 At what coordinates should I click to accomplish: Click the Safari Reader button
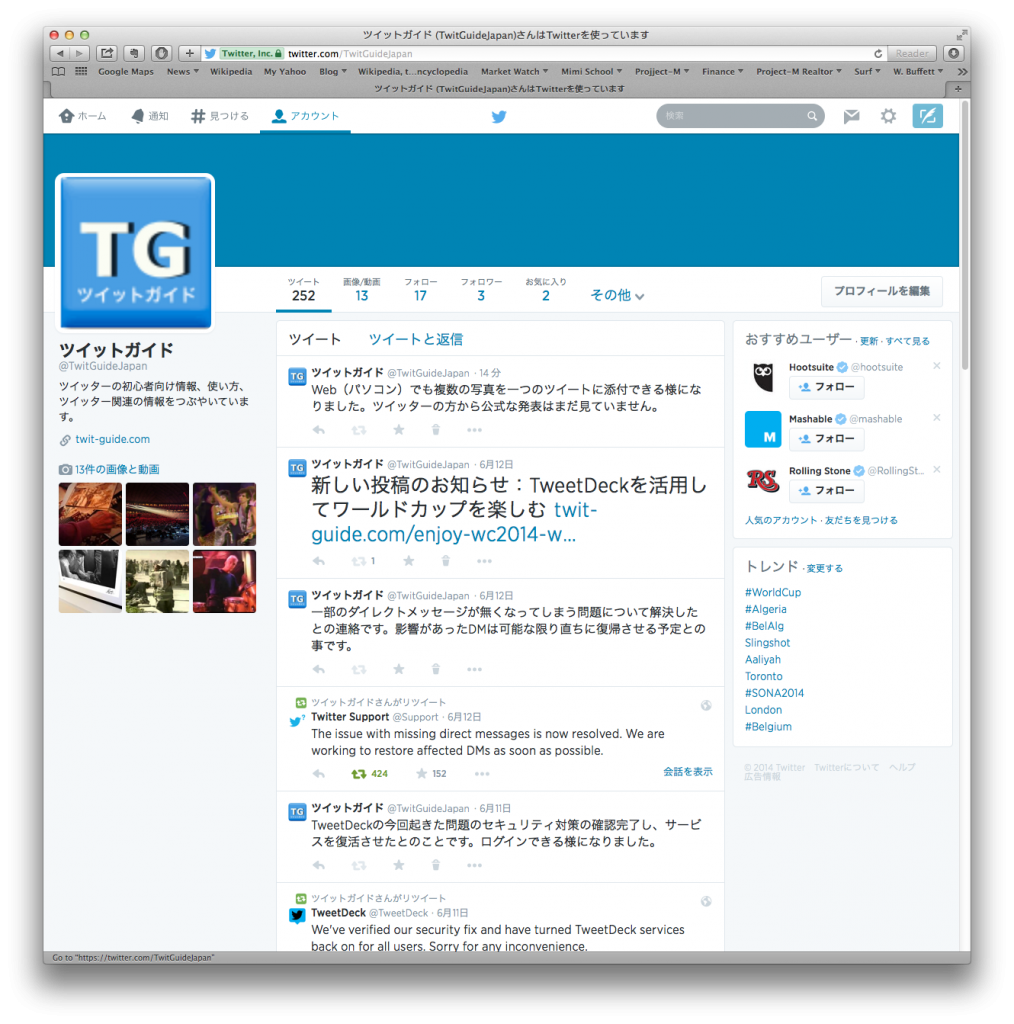pos(912,54)
